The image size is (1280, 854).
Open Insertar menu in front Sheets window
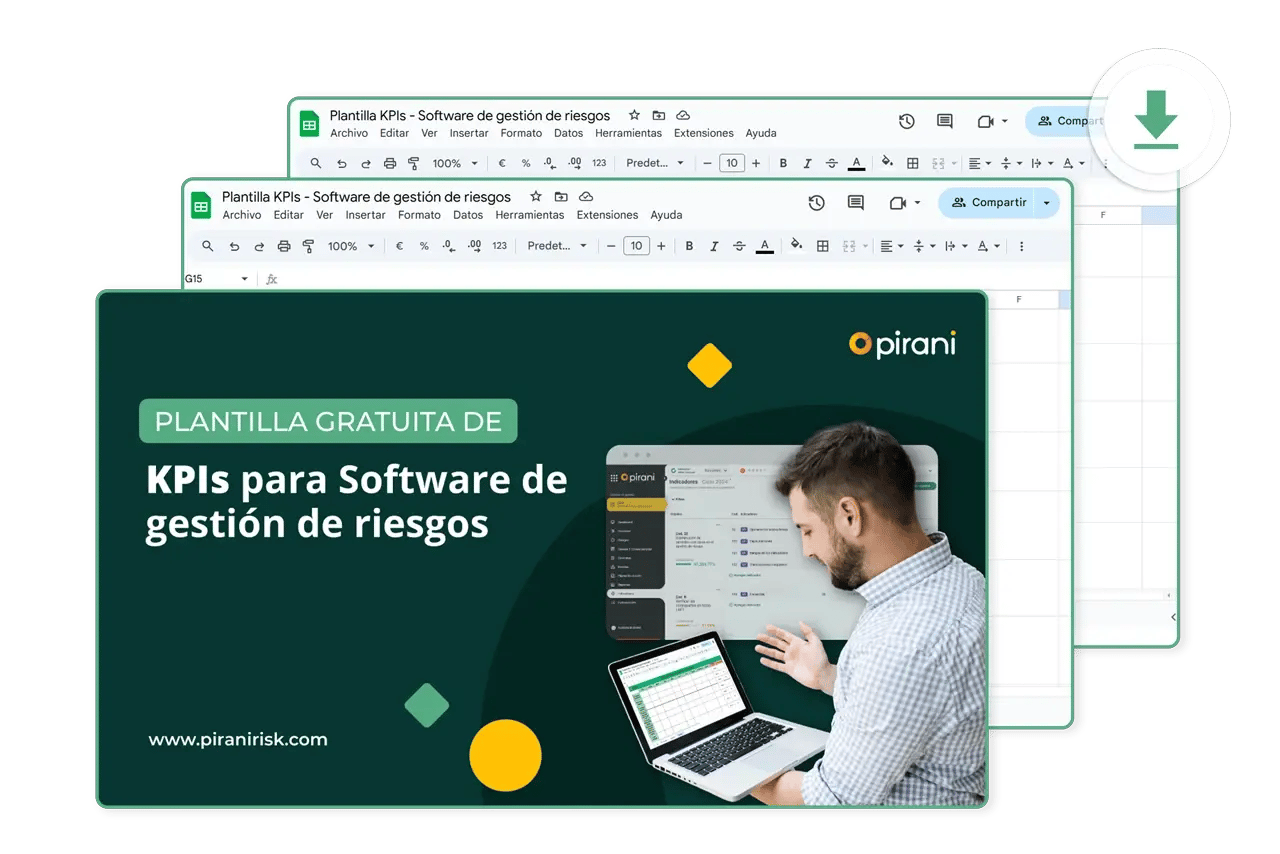point(366,215)
